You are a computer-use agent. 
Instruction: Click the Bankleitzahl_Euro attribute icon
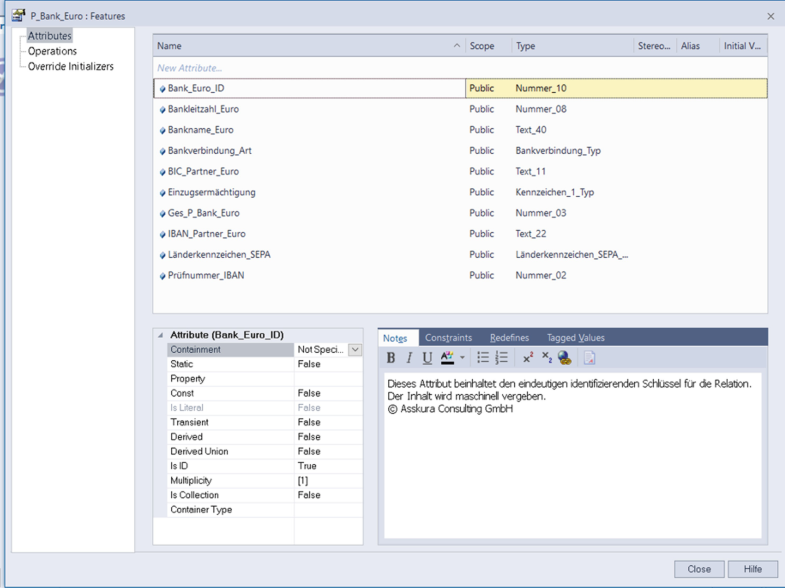coord(162,110)
